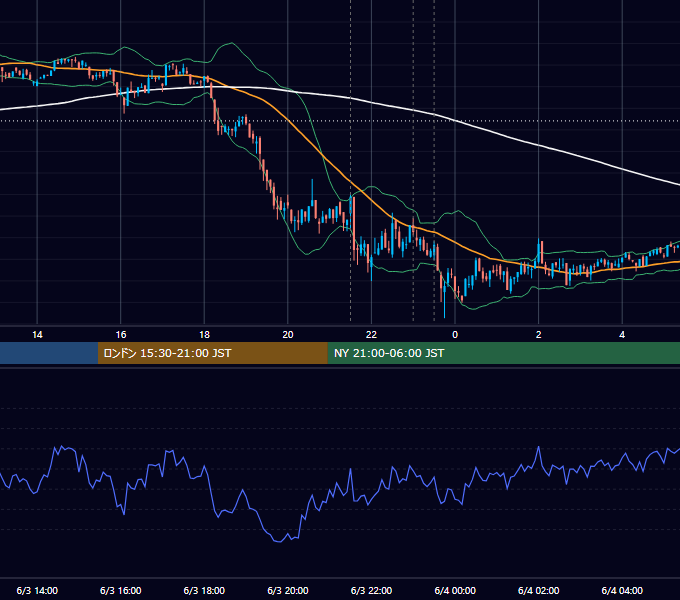680x600 pixels.
Task: Click the blue session bar before London
Action: 49,353
